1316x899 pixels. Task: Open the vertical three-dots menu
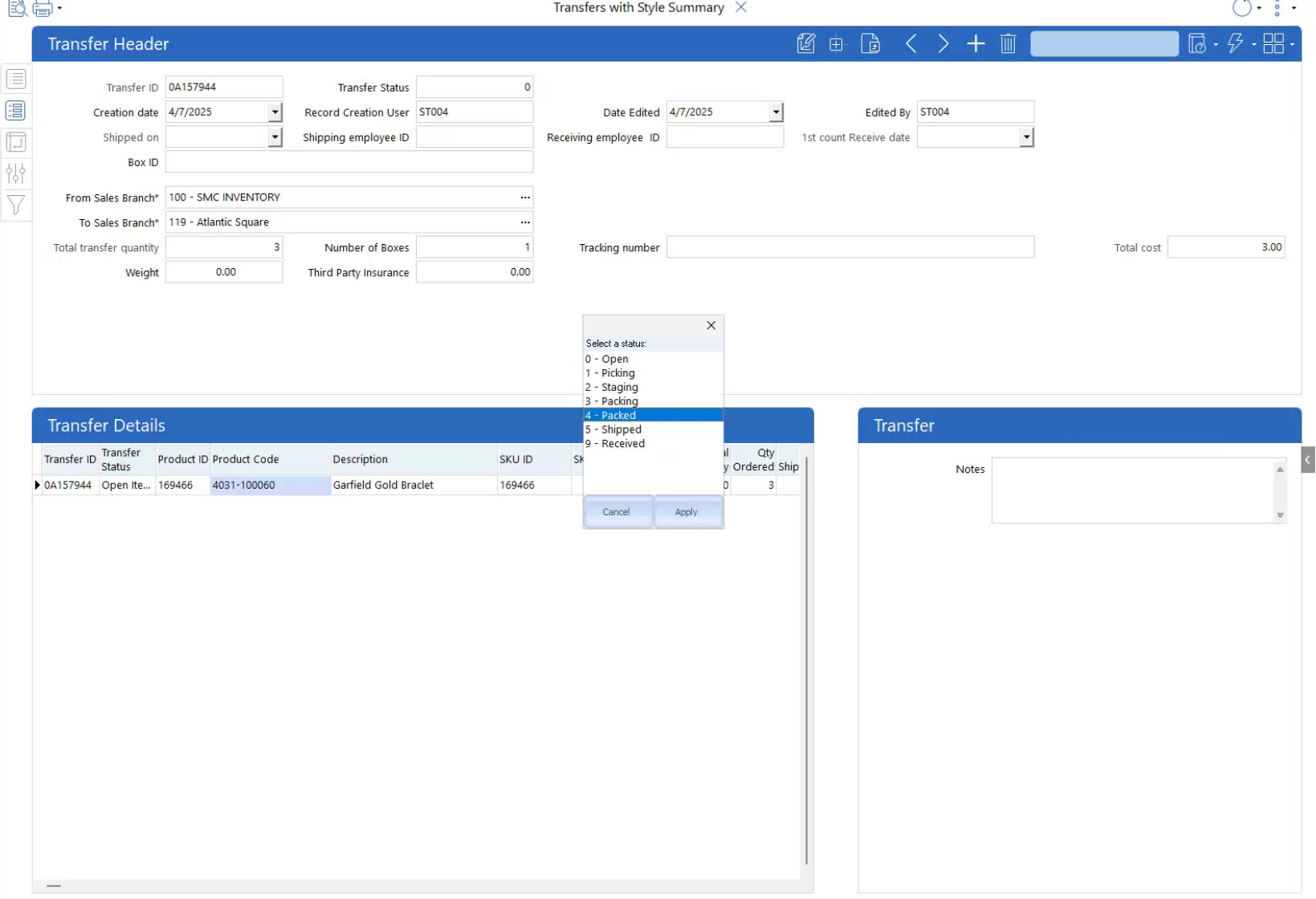pos(1277,8)
